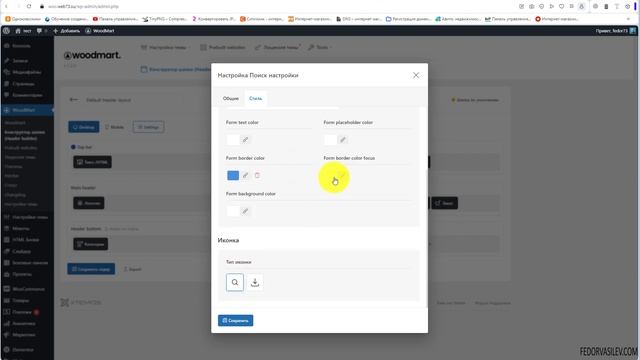Viewport: 640px width, 360px height.
Task: Click Добавить in the admin bar
Action: [67, 31]
